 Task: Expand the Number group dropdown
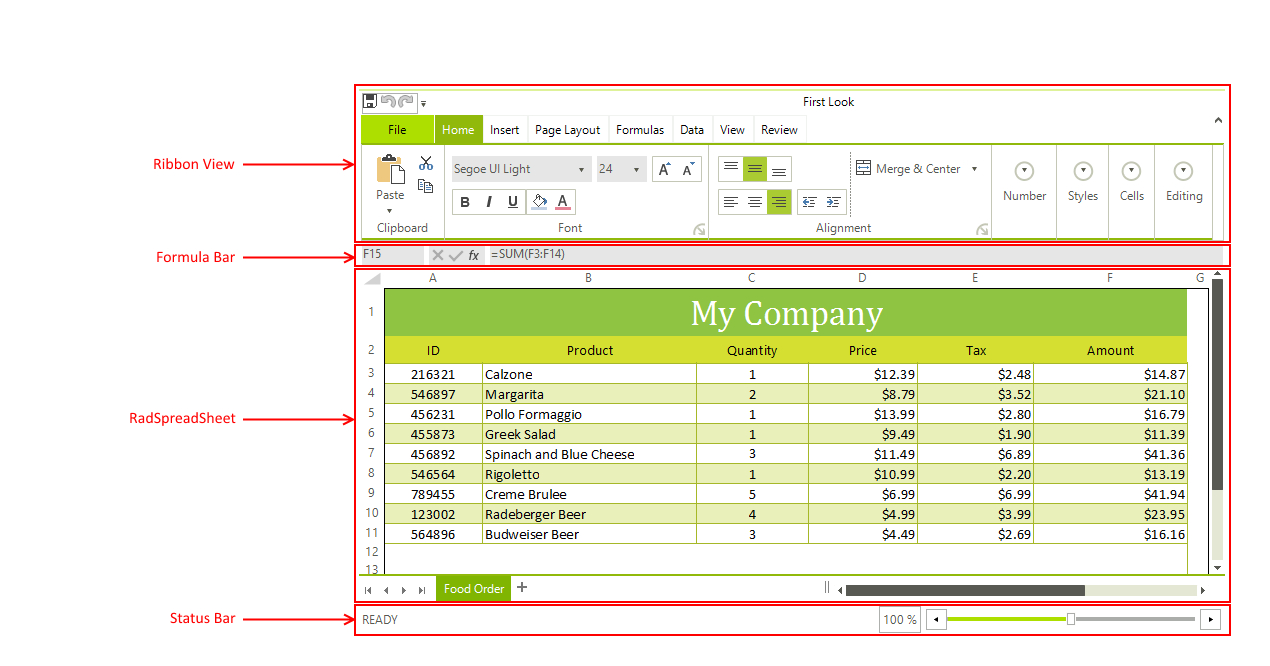1024,172
